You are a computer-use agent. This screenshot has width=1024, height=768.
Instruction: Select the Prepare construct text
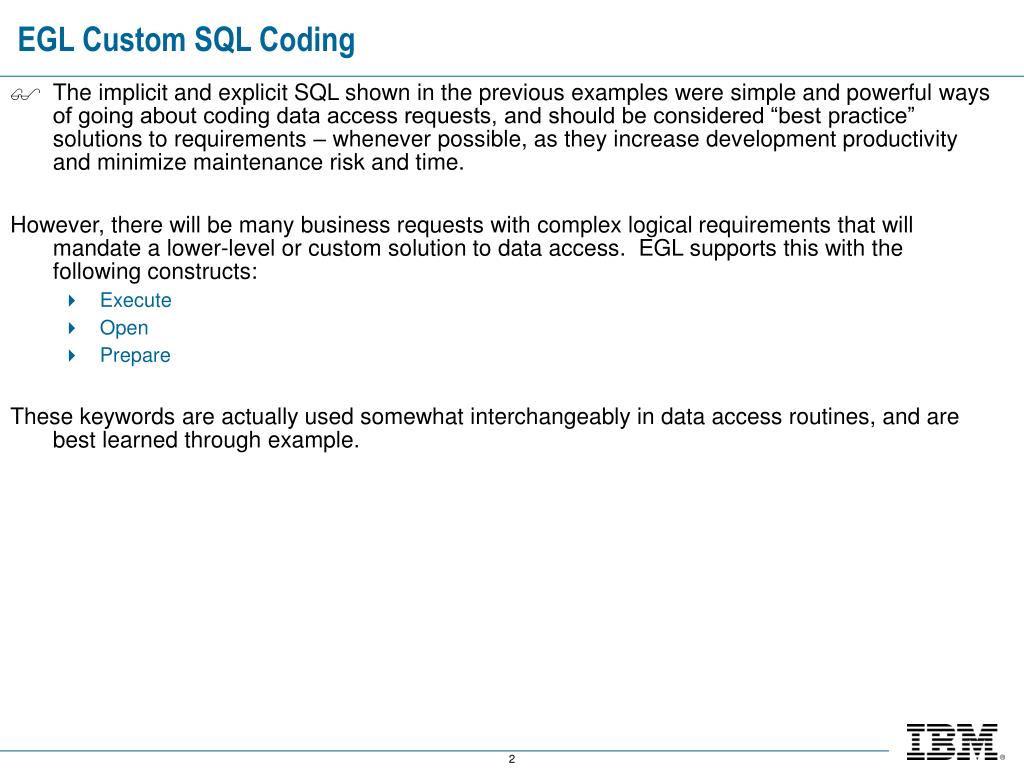click(x=135, y=355)
